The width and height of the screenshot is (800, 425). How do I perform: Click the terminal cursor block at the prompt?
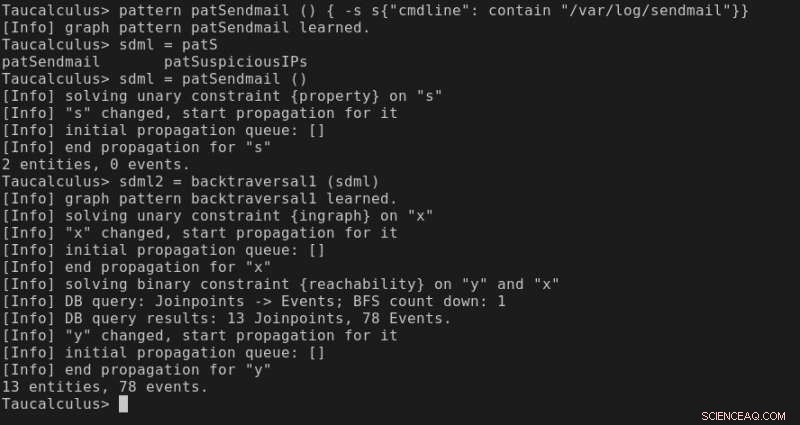coord(123,404)
